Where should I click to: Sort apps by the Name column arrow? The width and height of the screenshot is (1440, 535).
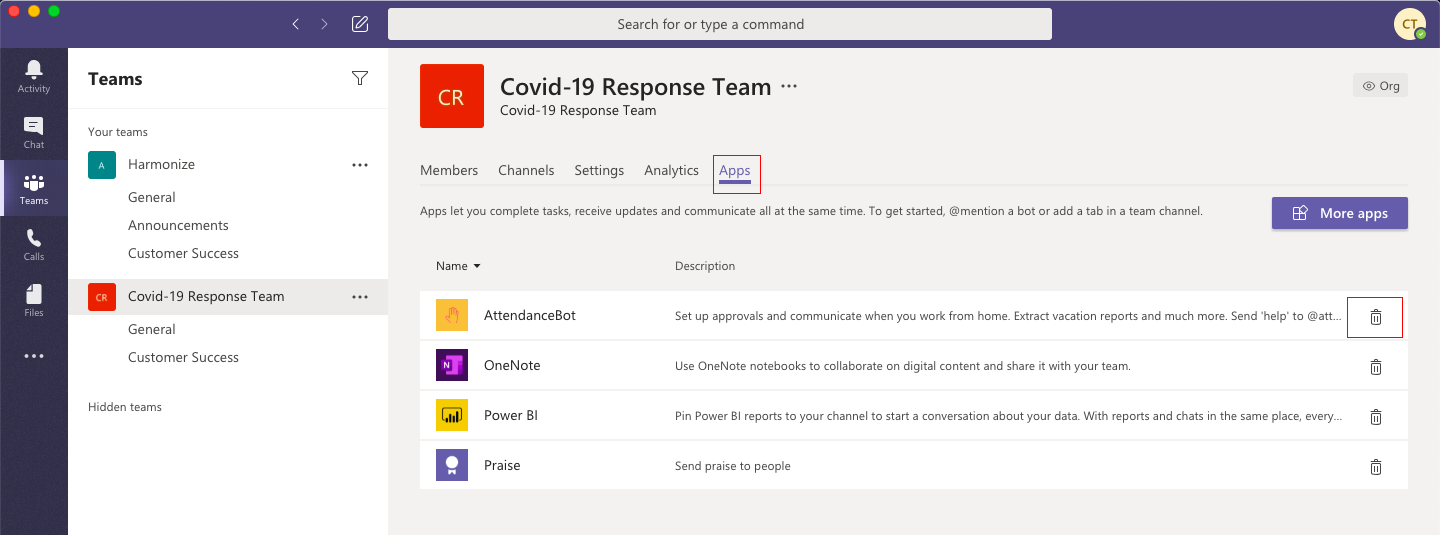[477, 266]
